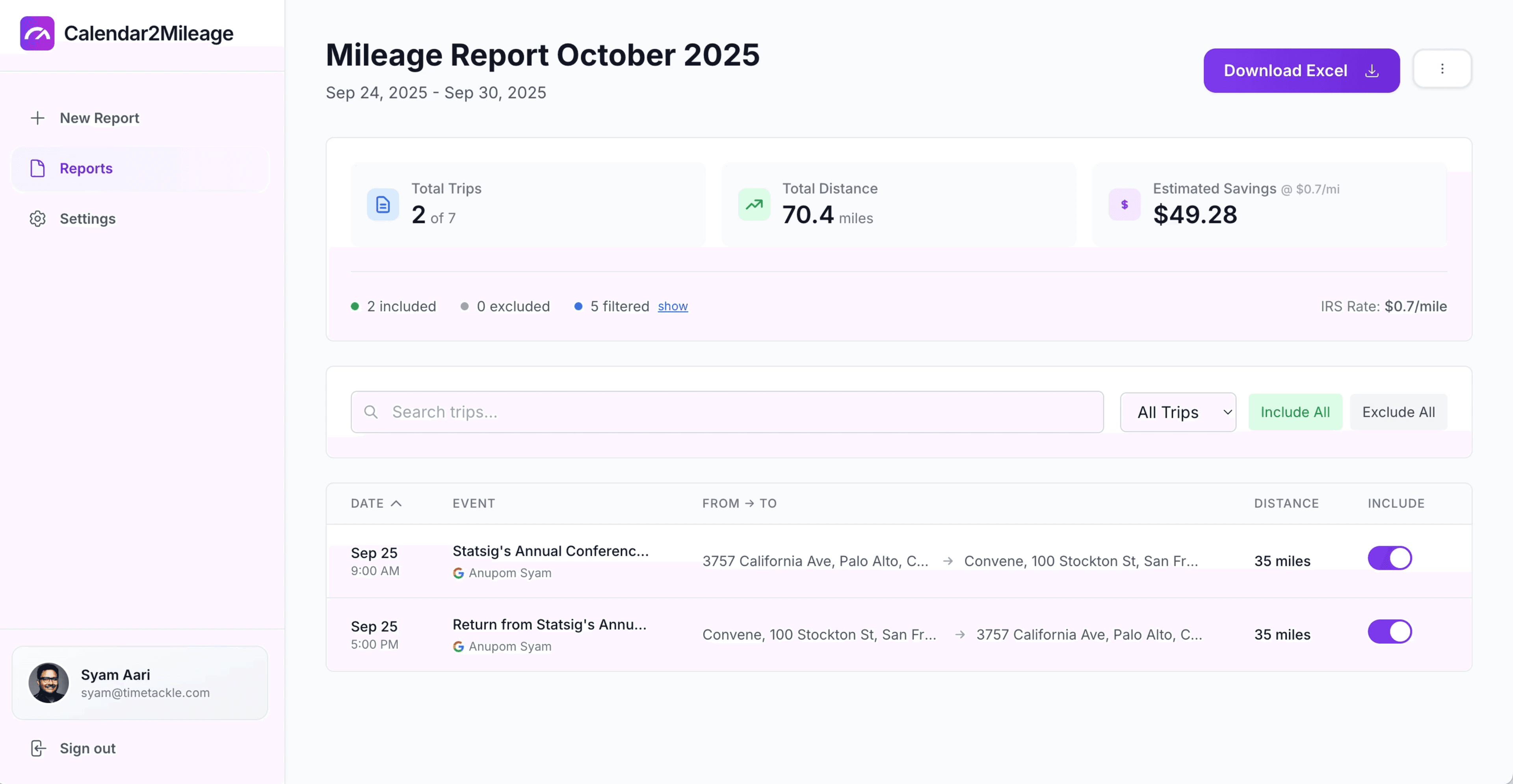Click the green trend icon in Total Distance card
Image resolution: width=1513 pixels, height=784 pixels.
tap(754, 204)
